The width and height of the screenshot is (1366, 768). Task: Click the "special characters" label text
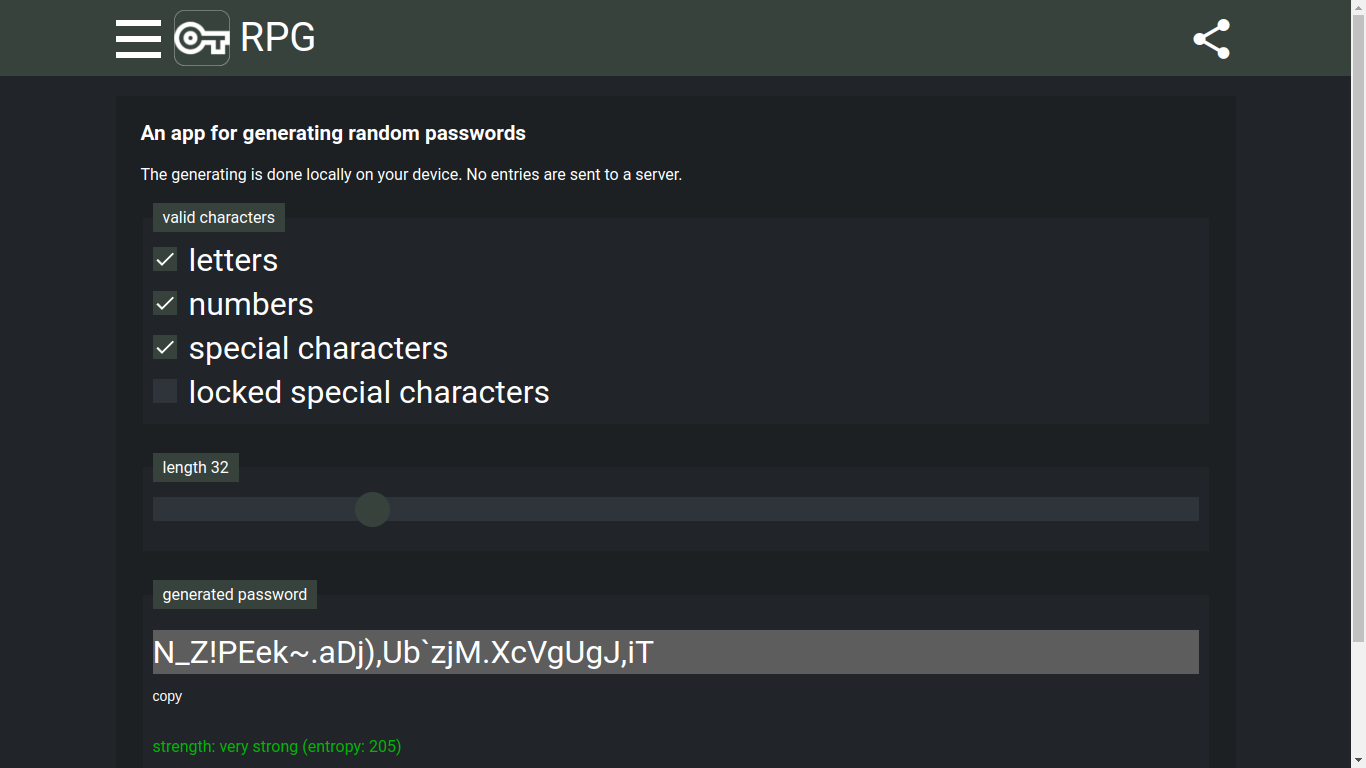click(x=318, y=348)
